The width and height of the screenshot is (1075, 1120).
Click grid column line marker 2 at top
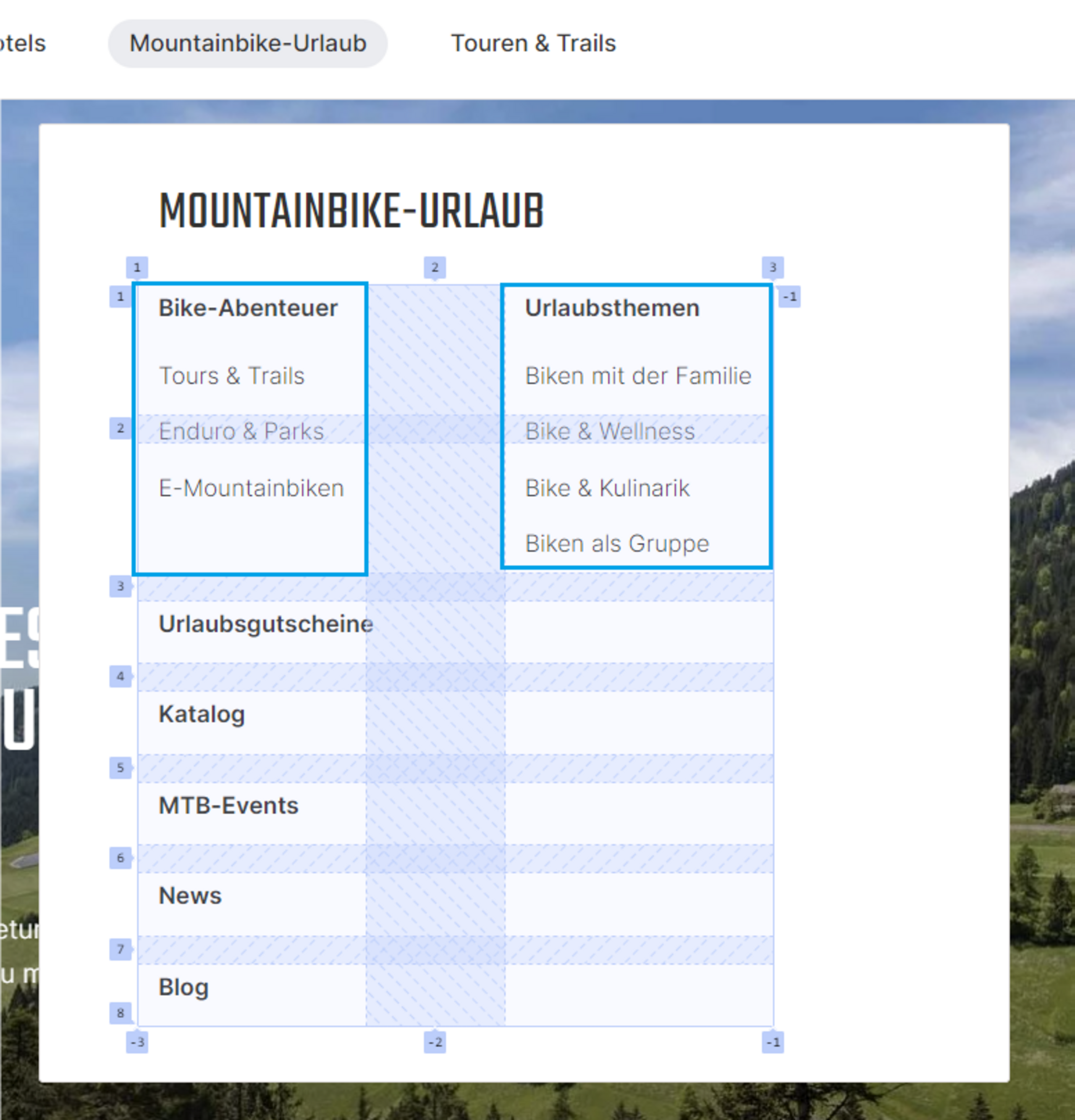click(435, 268)
